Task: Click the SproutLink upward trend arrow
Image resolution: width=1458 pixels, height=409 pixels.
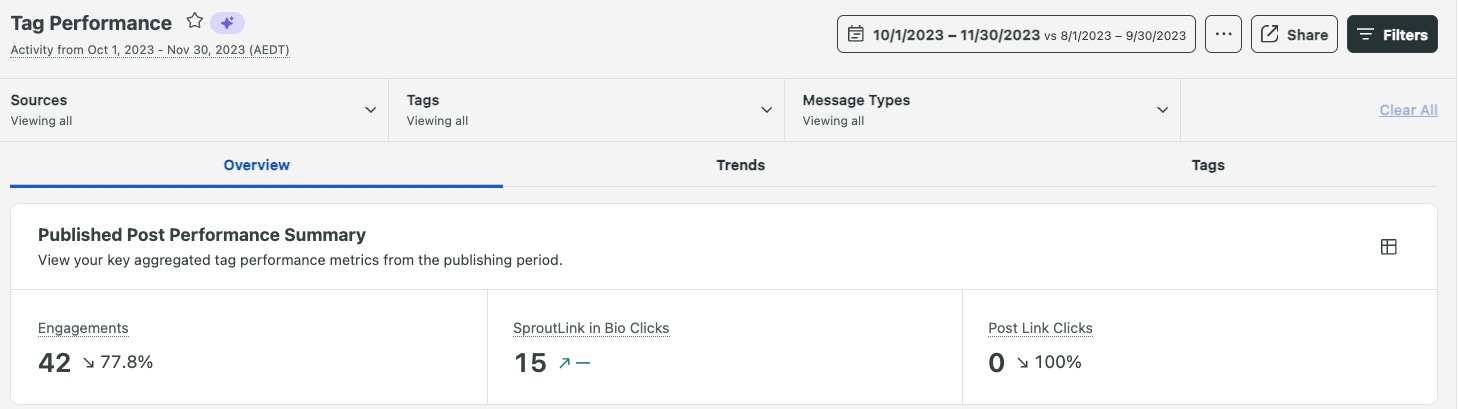Action: 564,363
